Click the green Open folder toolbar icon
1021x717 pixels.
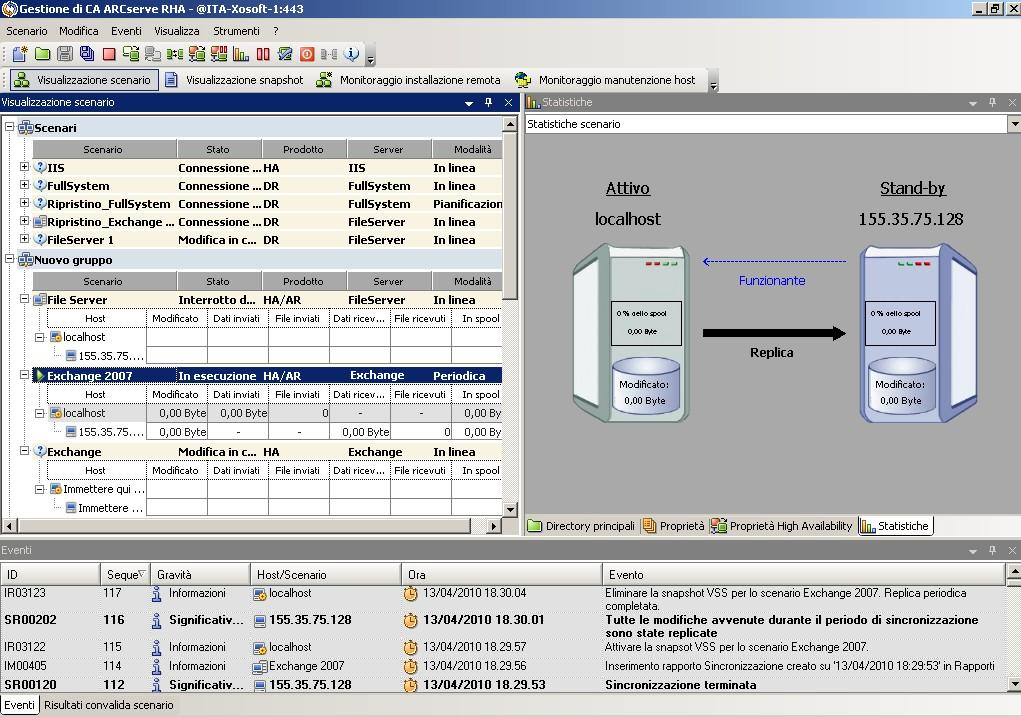coord(42,54)
